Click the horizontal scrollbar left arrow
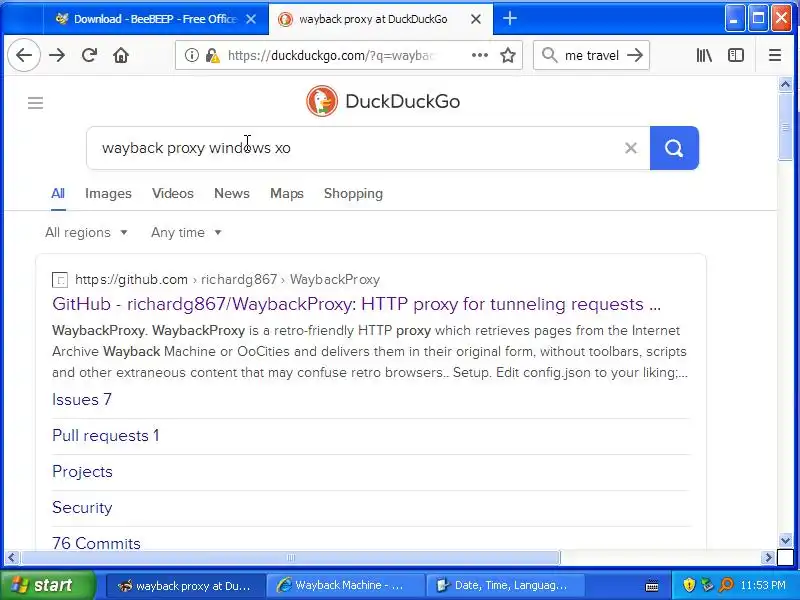The height and width of the screenshot is (600, 800). point(12,558)
